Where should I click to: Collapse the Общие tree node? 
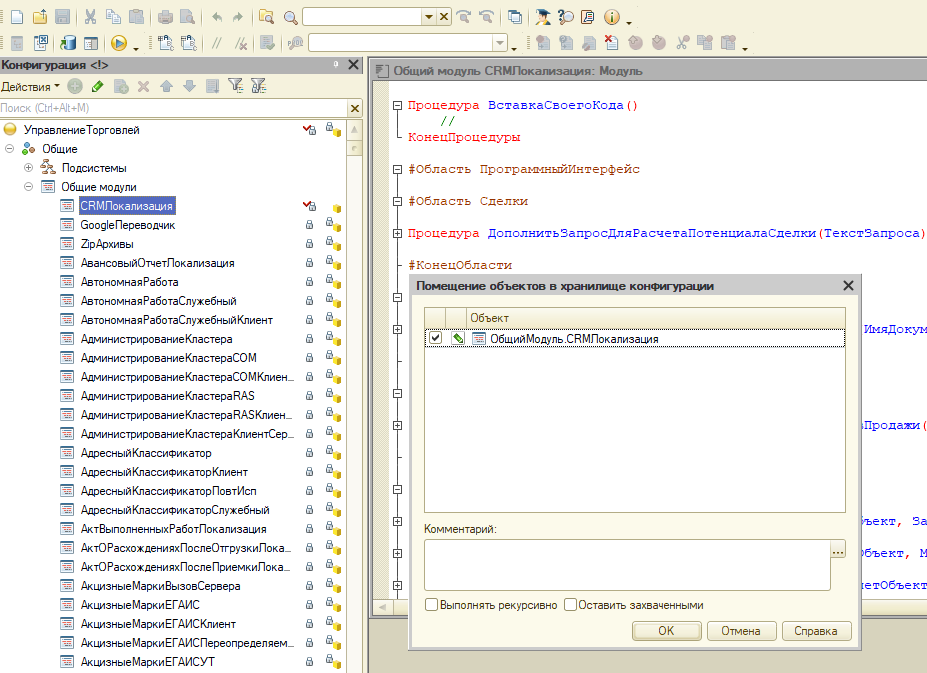coord(10,149)
